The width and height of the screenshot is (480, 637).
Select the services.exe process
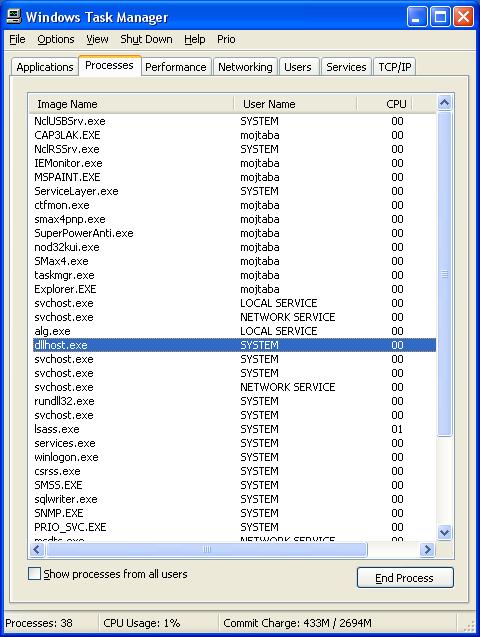pyautogui.click(x=234, y=443)
